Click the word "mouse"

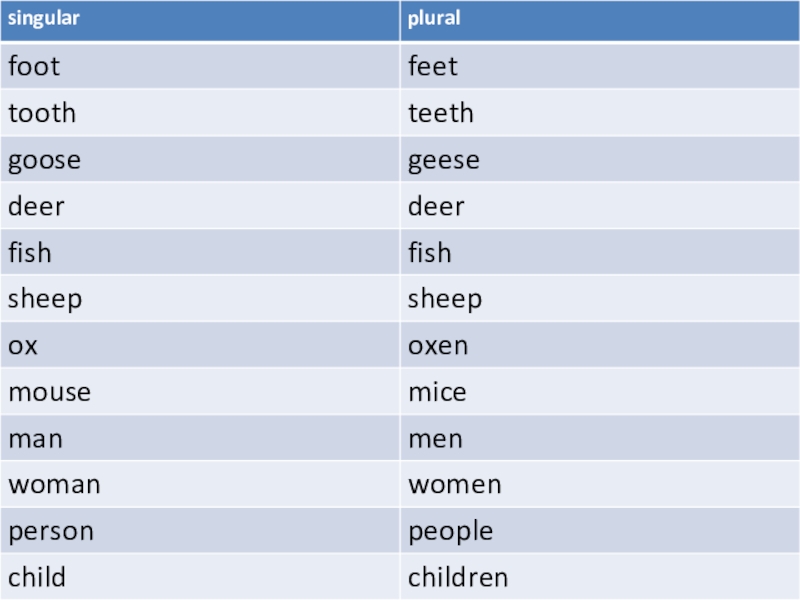(x=49, y=392)
